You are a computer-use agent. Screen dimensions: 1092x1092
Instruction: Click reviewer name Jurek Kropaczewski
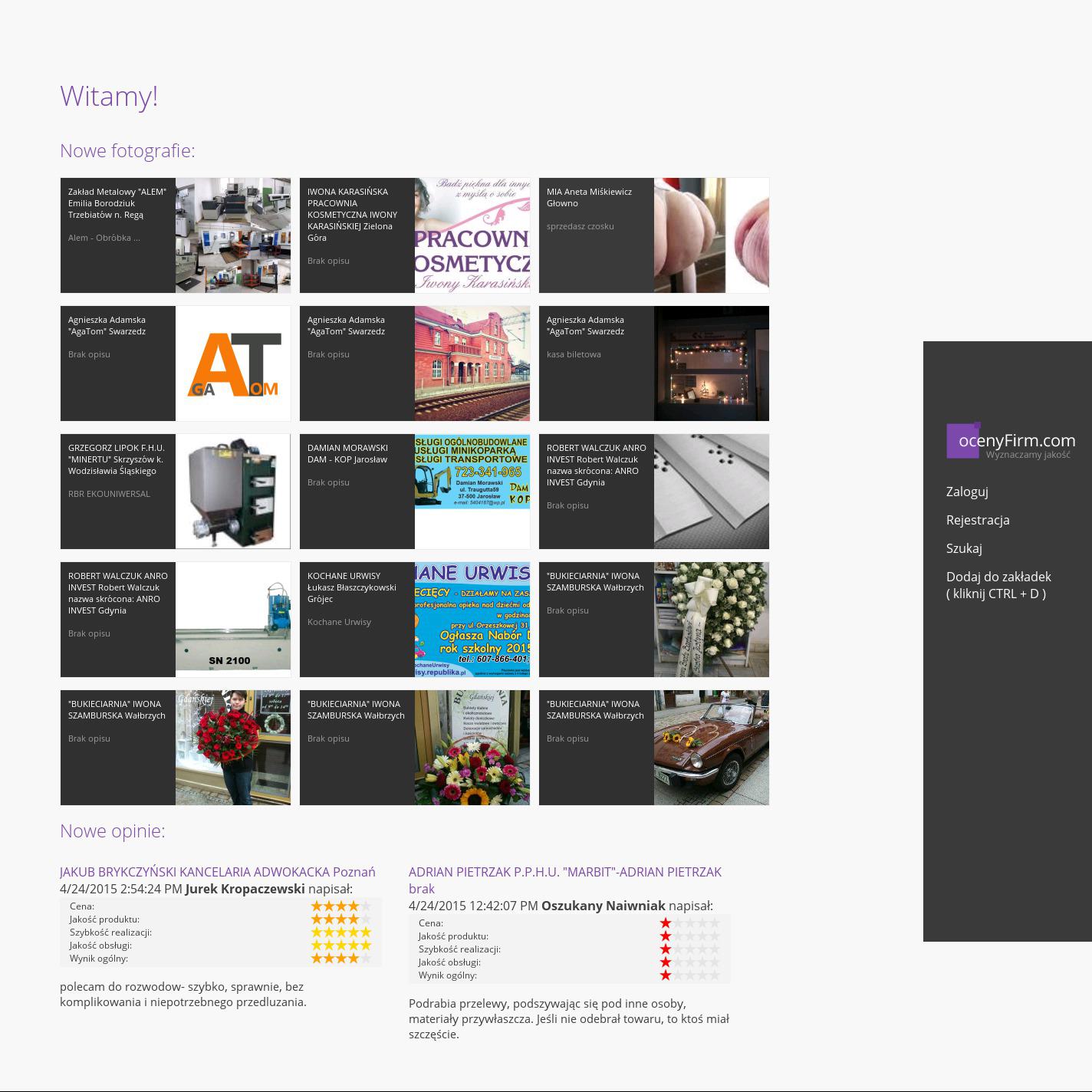pyautogui.click(x=245, y=889)
